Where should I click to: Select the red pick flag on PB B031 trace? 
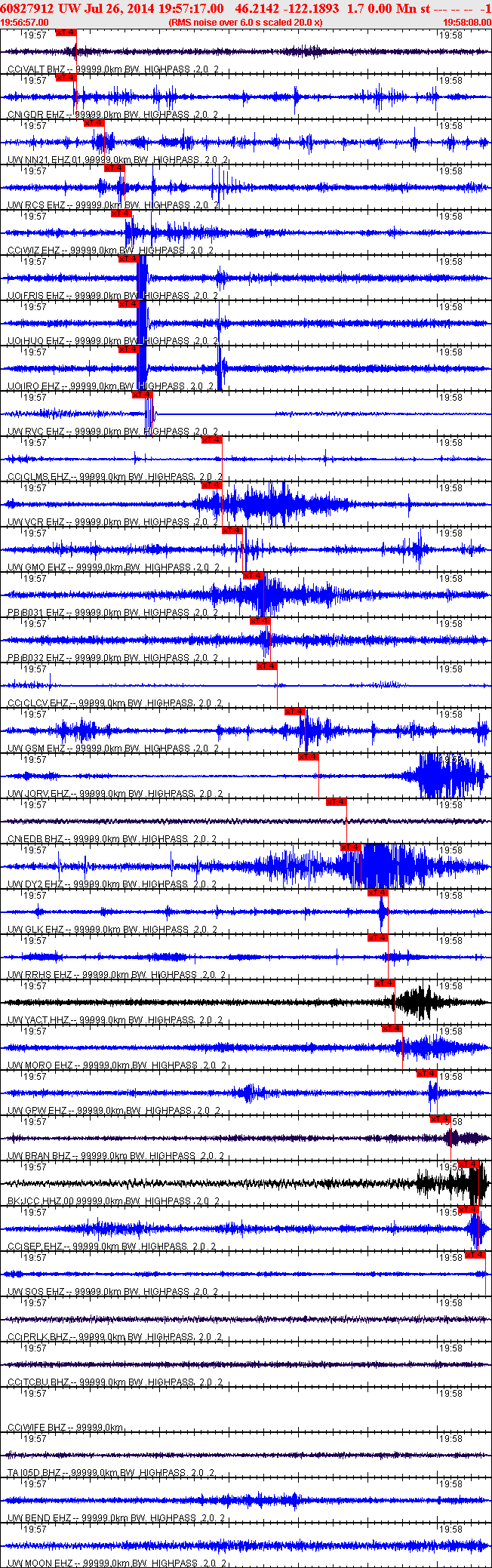pos(253,576)
